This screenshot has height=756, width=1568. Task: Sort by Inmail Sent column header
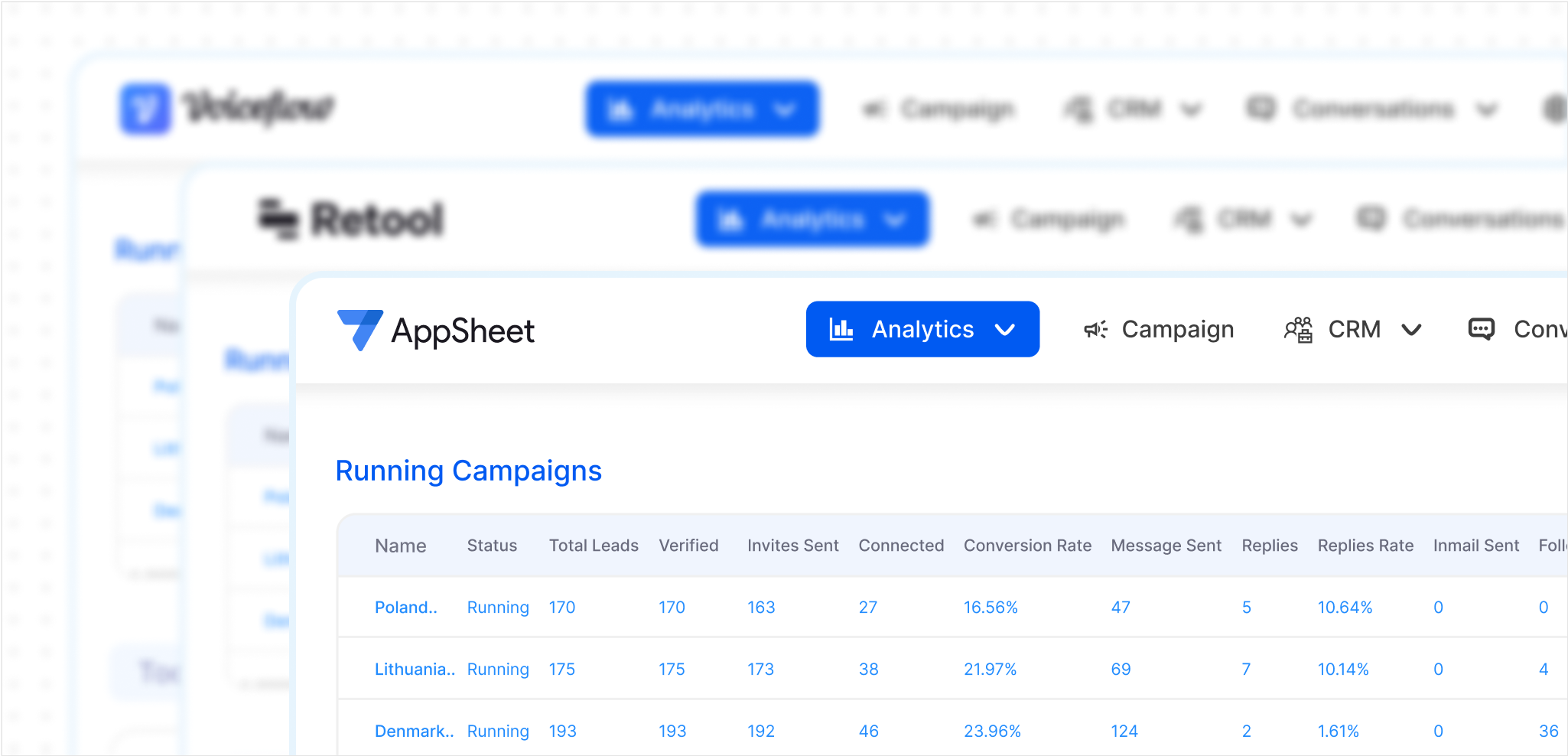1475,546
